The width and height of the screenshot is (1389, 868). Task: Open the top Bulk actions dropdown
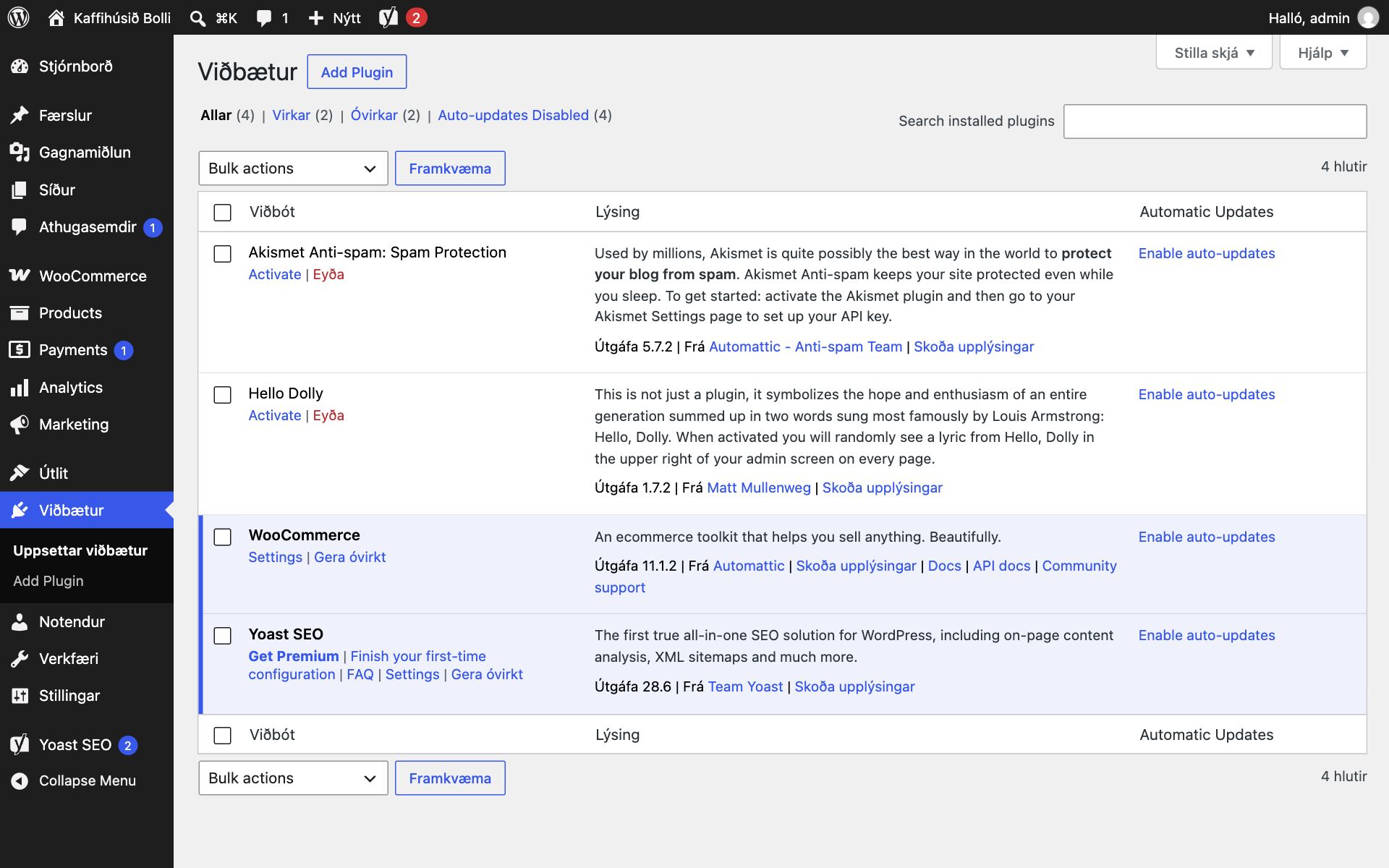(293, 169)
